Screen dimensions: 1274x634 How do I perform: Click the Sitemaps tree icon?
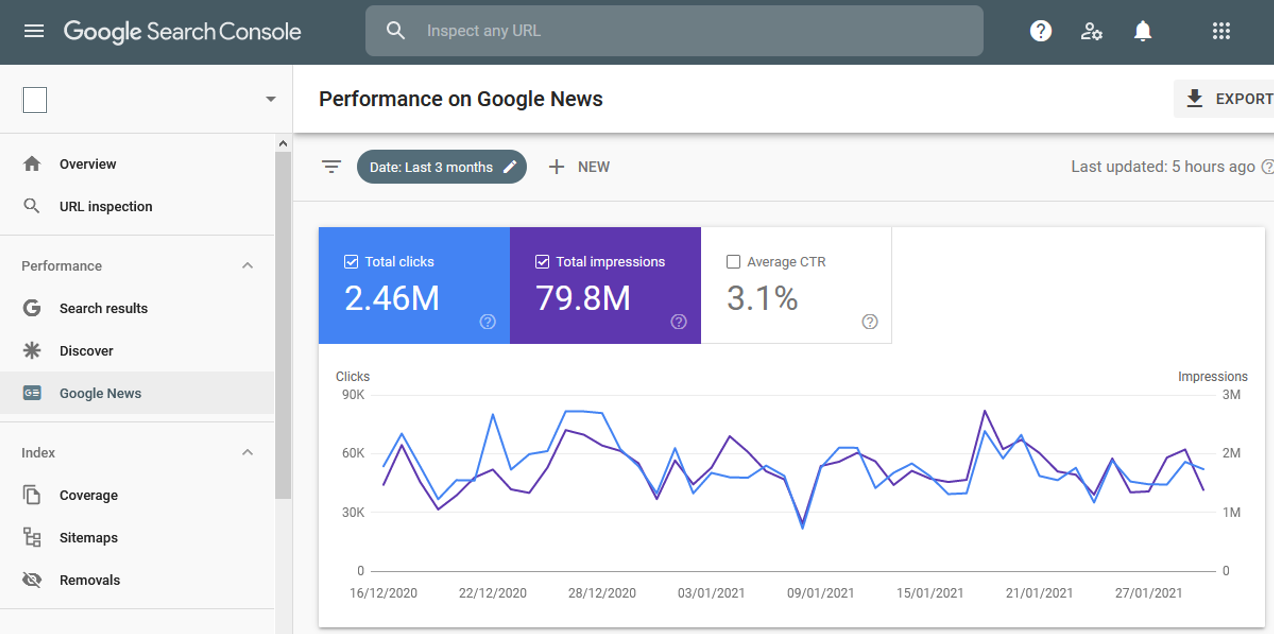click(x=32, y=537)
